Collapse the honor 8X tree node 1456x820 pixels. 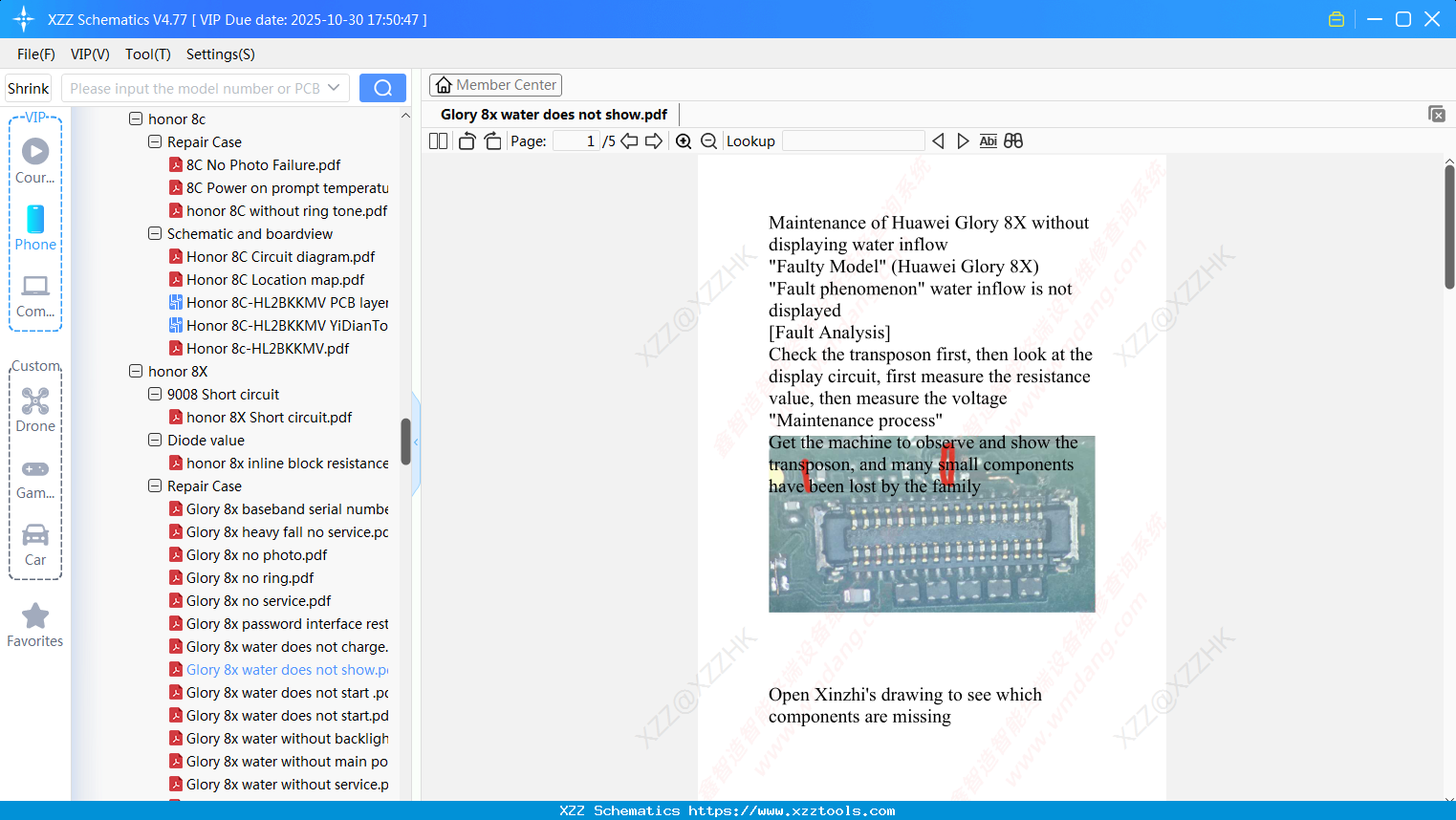coord(136,371)
